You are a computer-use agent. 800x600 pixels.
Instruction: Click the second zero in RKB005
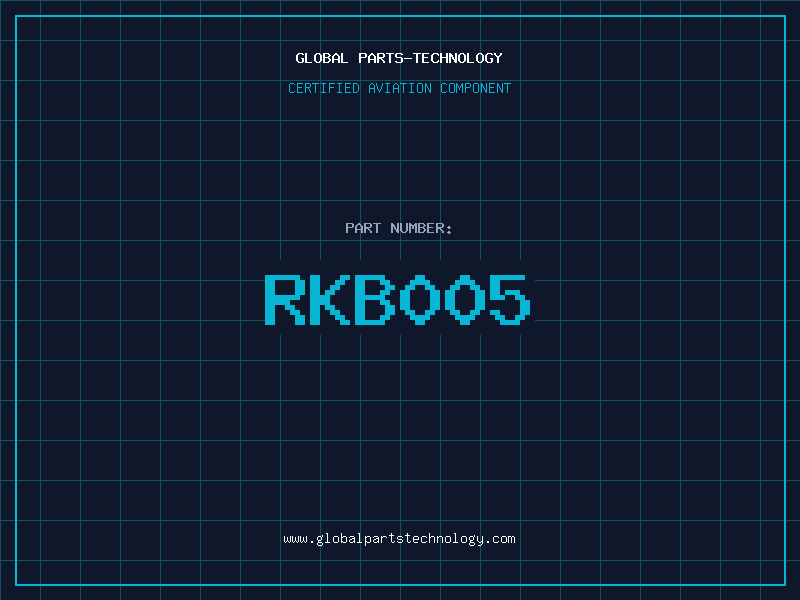465,299
